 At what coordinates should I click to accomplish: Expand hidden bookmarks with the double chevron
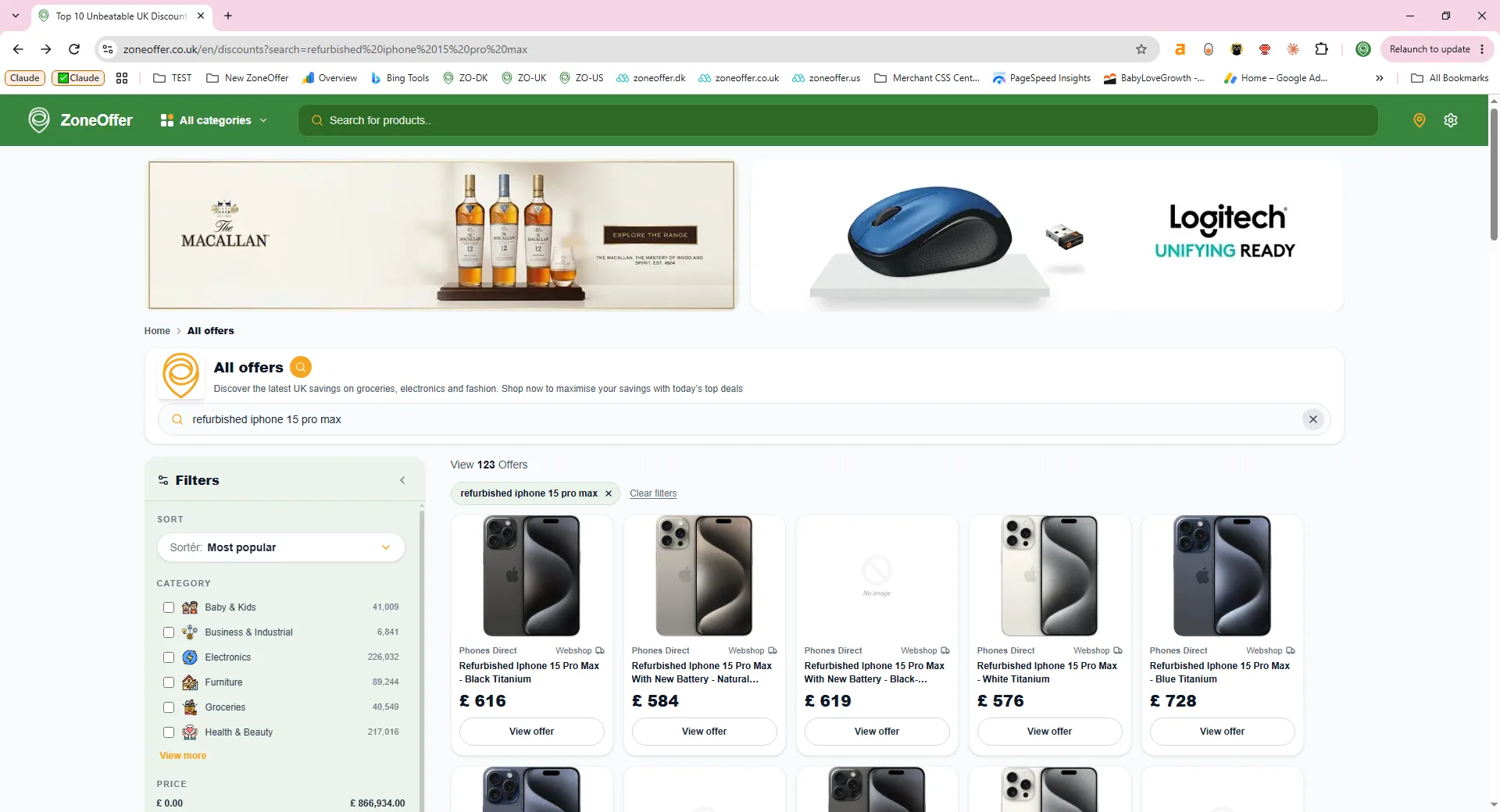(1380, 78)
